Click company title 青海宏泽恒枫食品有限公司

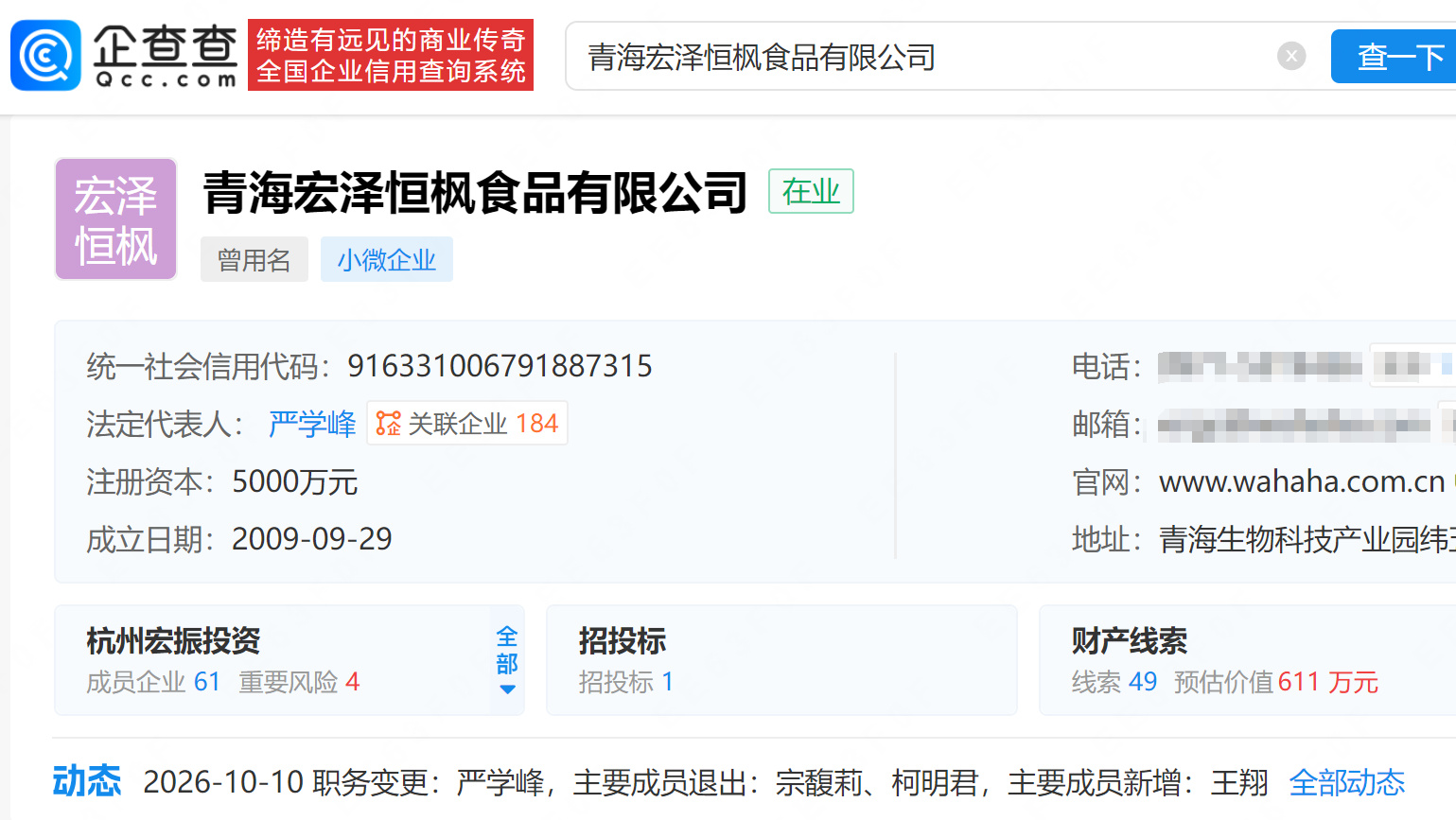[x=475, y=193]
